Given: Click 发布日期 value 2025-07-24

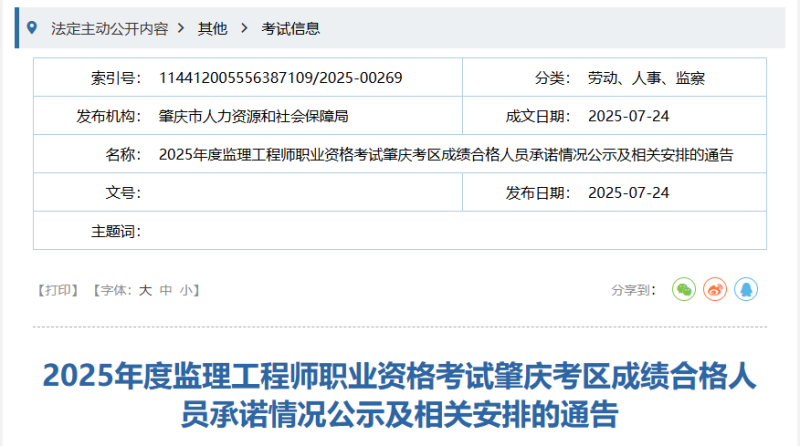Looking at the screenshot, I should (629, 193).
